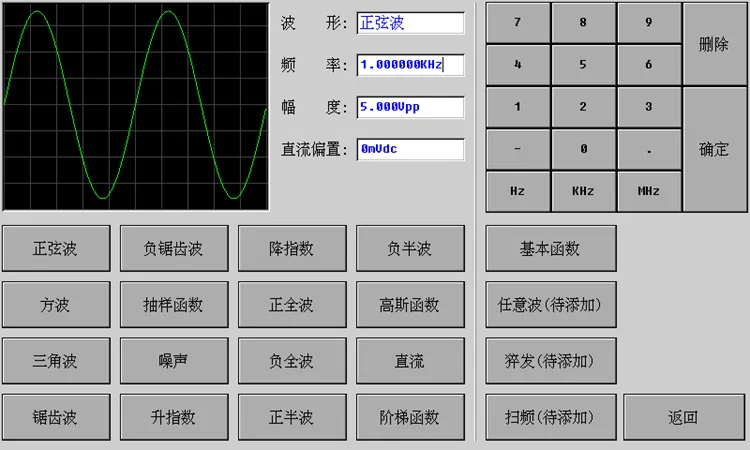Tap keypad digit 9
The image size is (750, 450).
tap(649, 22)
